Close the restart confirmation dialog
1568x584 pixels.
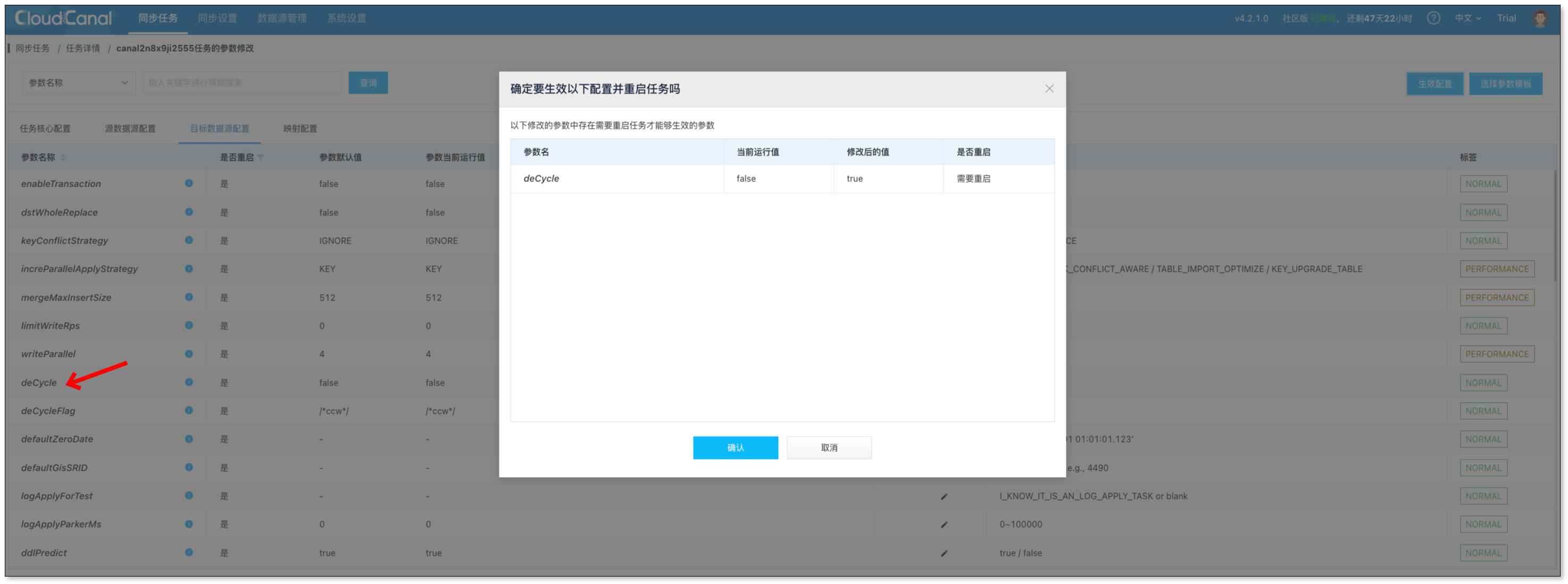1049,89
